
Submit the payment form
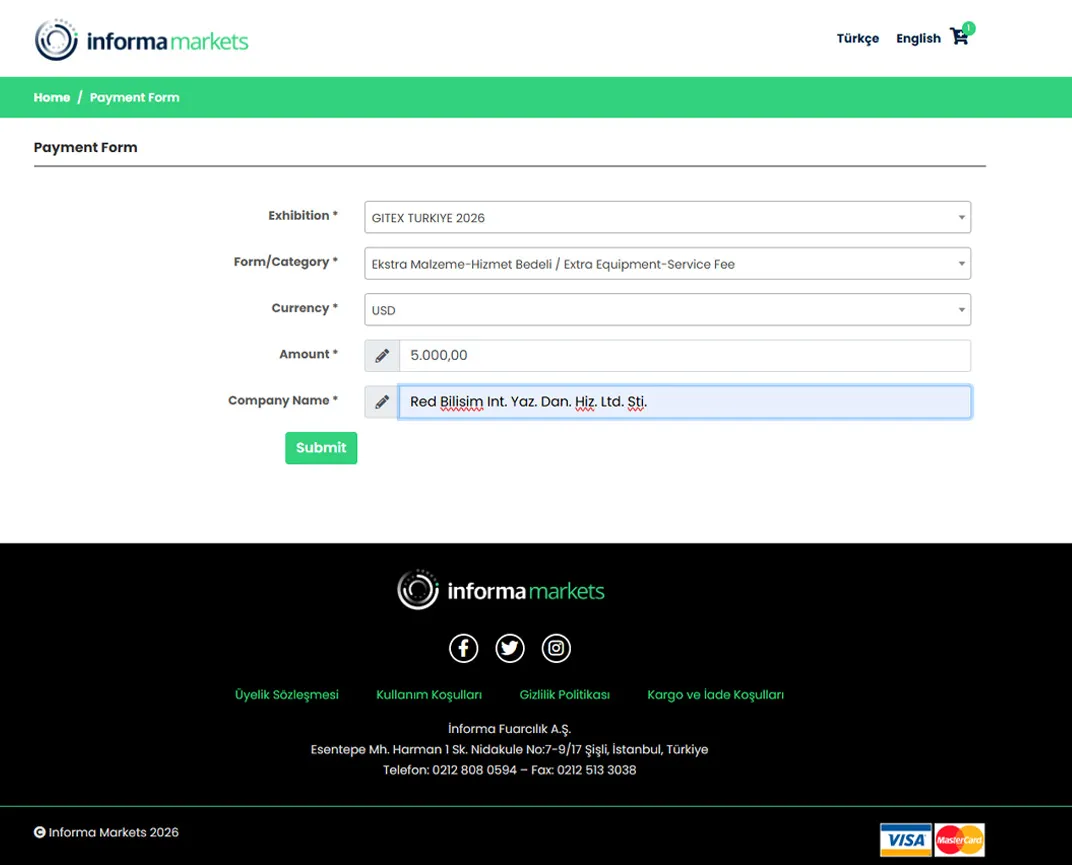(x=321, y=448)
